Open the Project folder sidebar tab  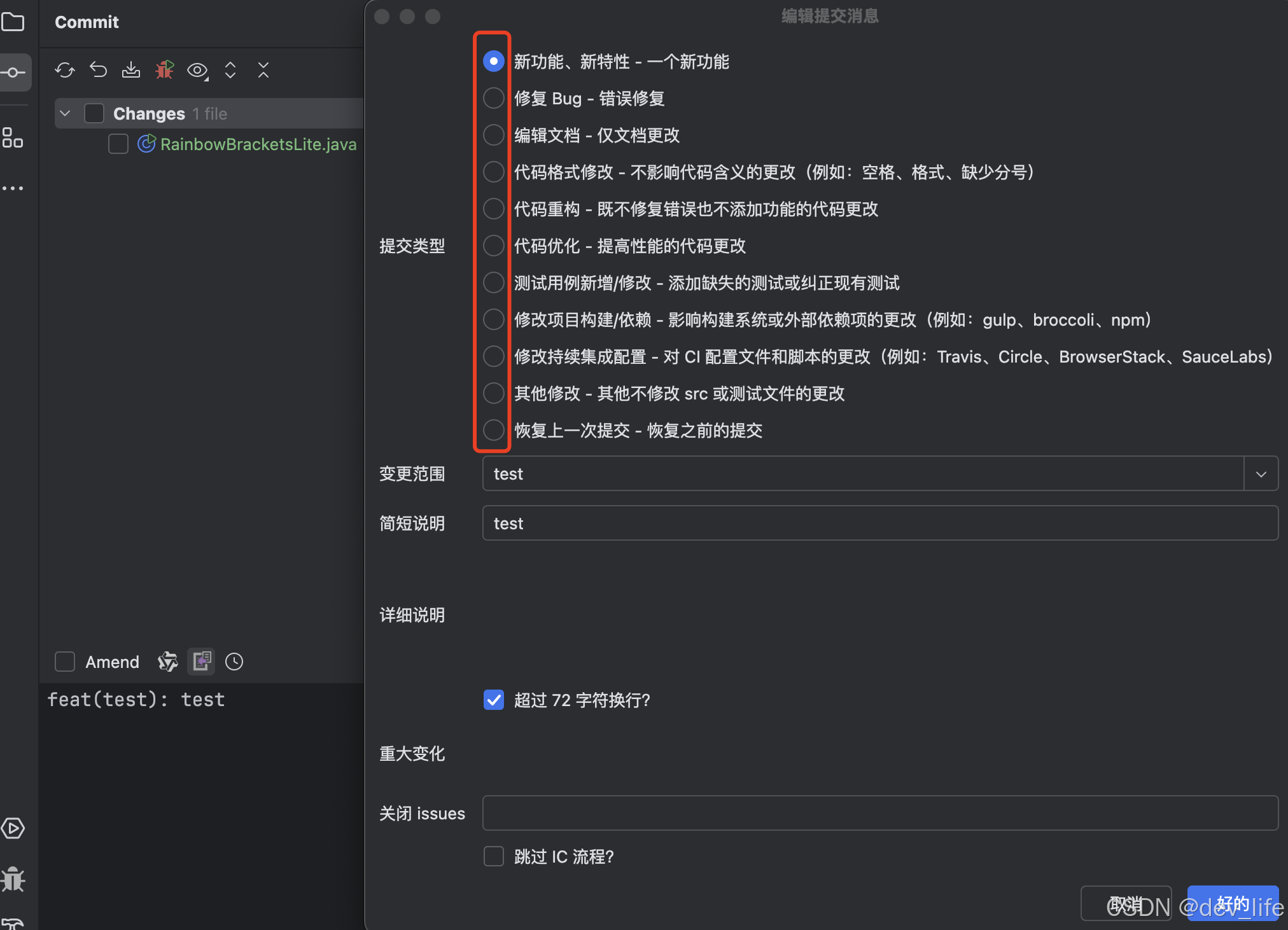pos(13,22)
